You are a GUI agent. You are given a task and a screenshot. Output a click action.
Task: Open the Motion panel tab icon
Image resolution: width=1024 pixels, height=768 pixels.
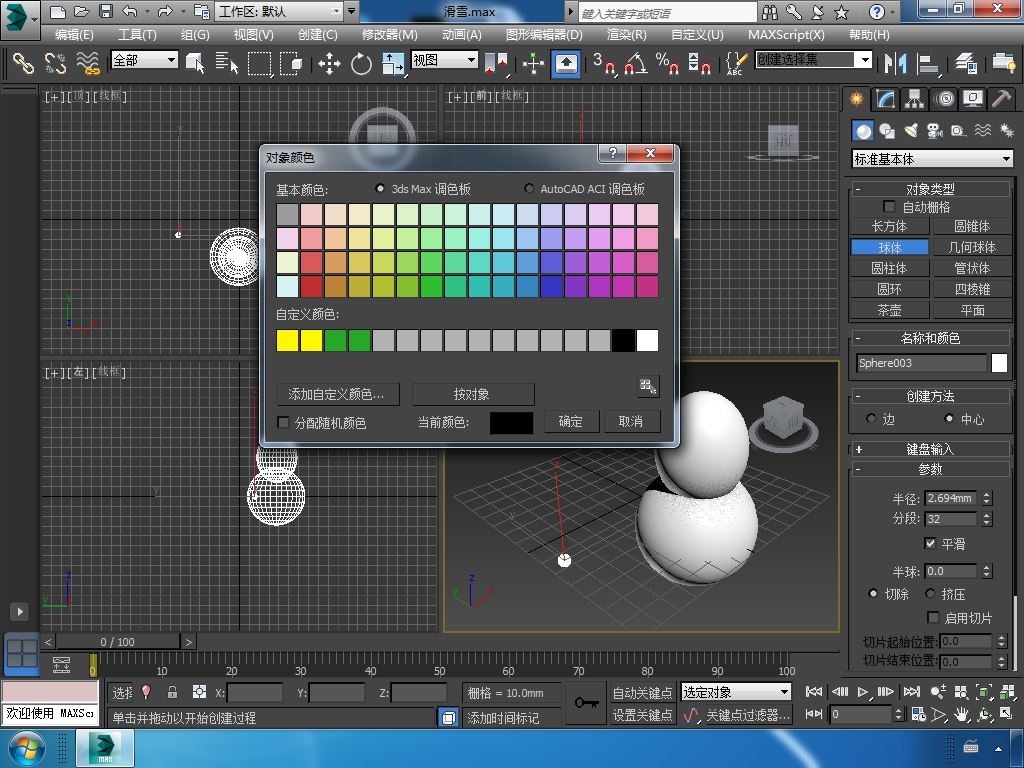coord(944,99)
